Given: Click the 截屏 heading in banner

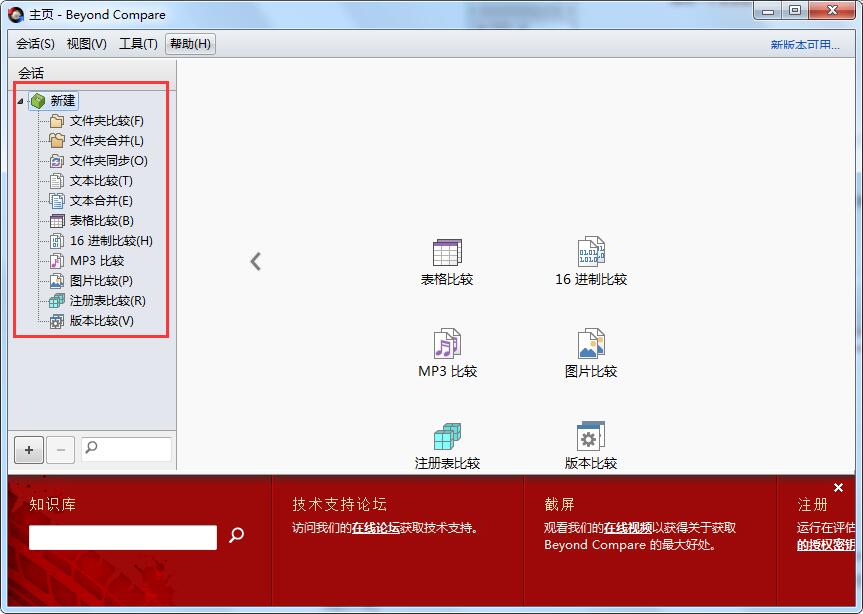Looking at the screenshot, I should pyautogui.click(x=559, y=504).
